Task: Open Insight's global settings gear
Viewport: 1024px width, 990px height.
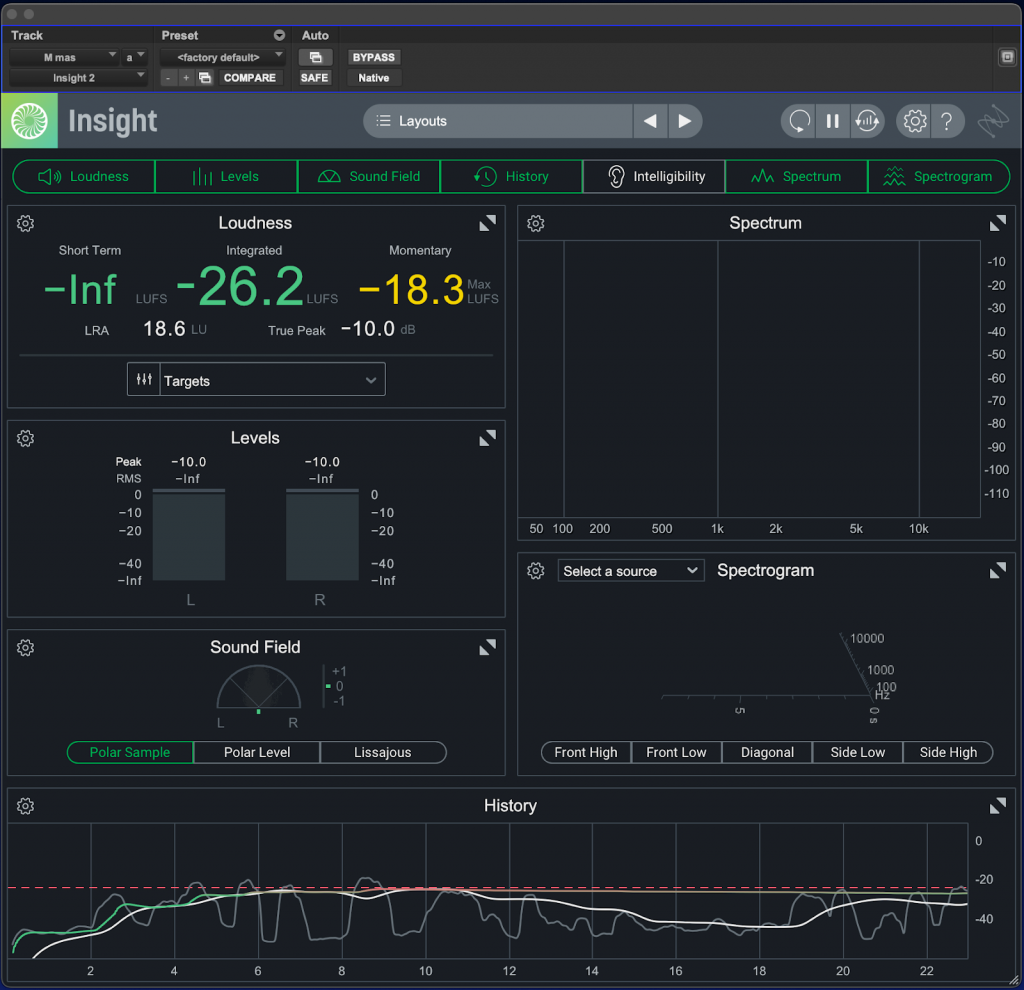Action: click(913, 120)
